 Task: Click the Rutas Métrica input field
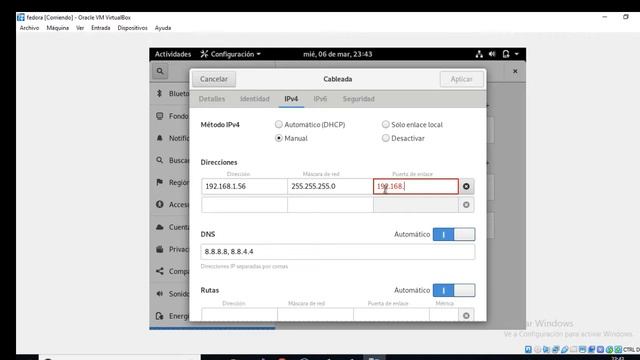pos(444,315)
